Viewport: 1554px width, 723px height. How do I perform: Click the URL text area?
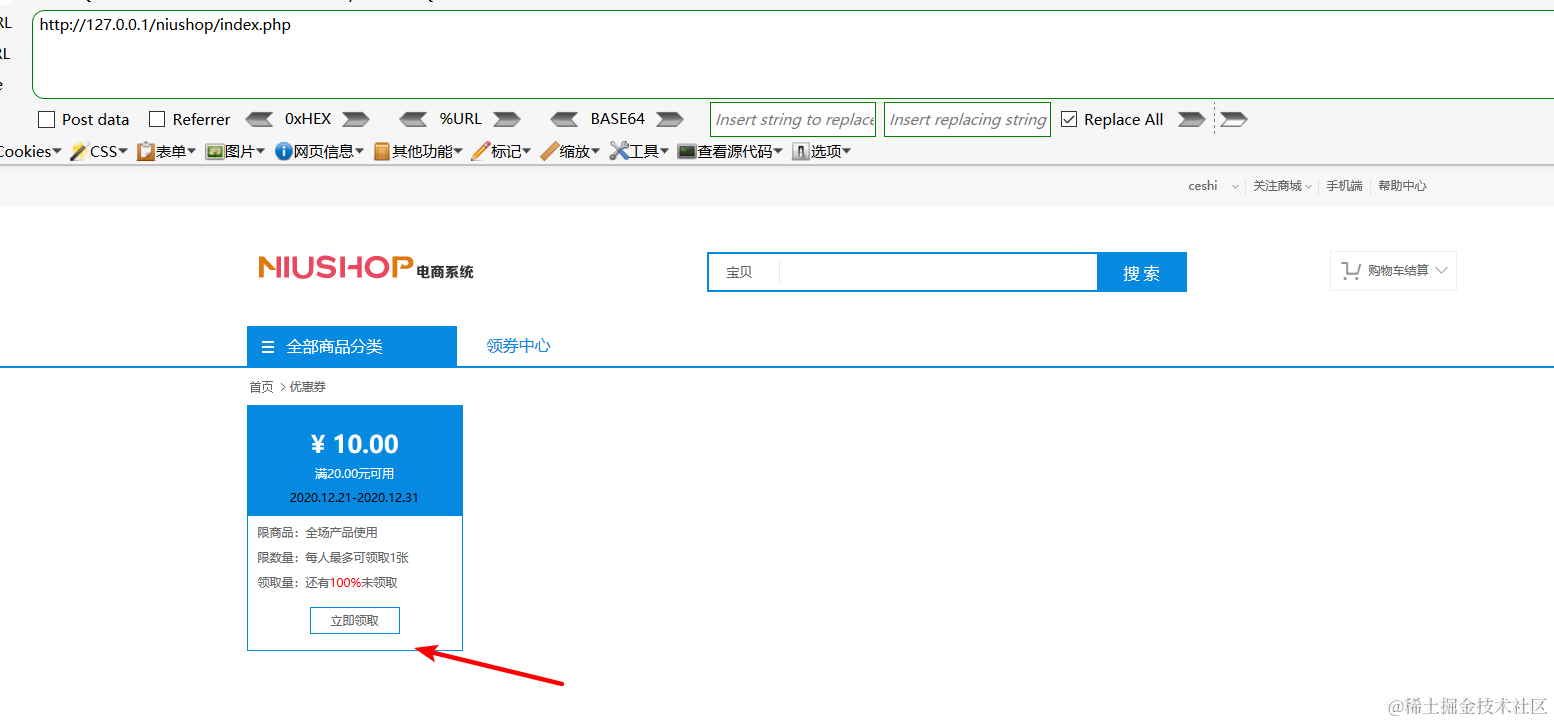pyautogui.click(x=793, y=55)
